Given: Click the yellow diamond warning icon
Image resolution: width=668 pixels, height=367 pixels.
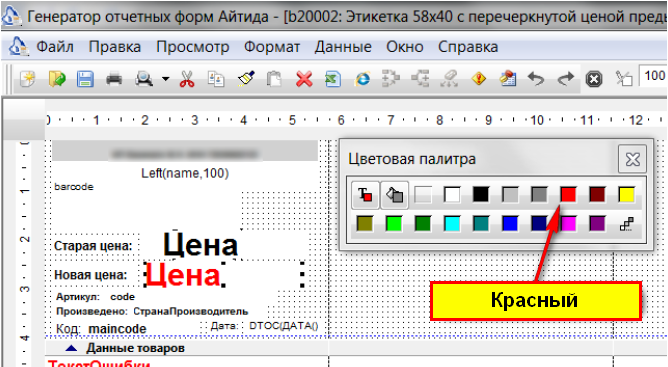Looking at the screenshot, I should 479,79.
